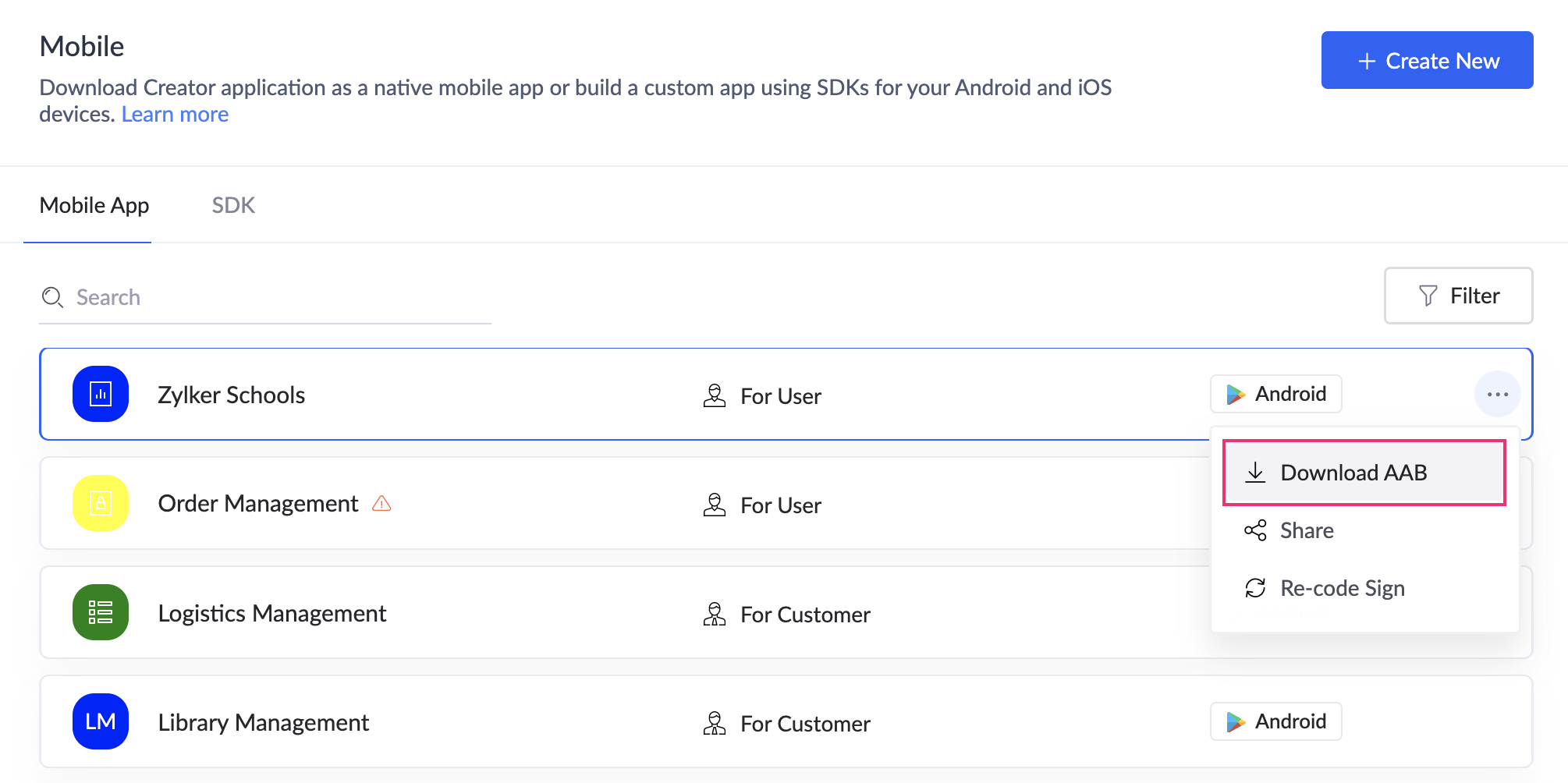Click the warning triangle beside Order Management
1568x783 pixels.
pyautogui.click(x=381, y=503)
